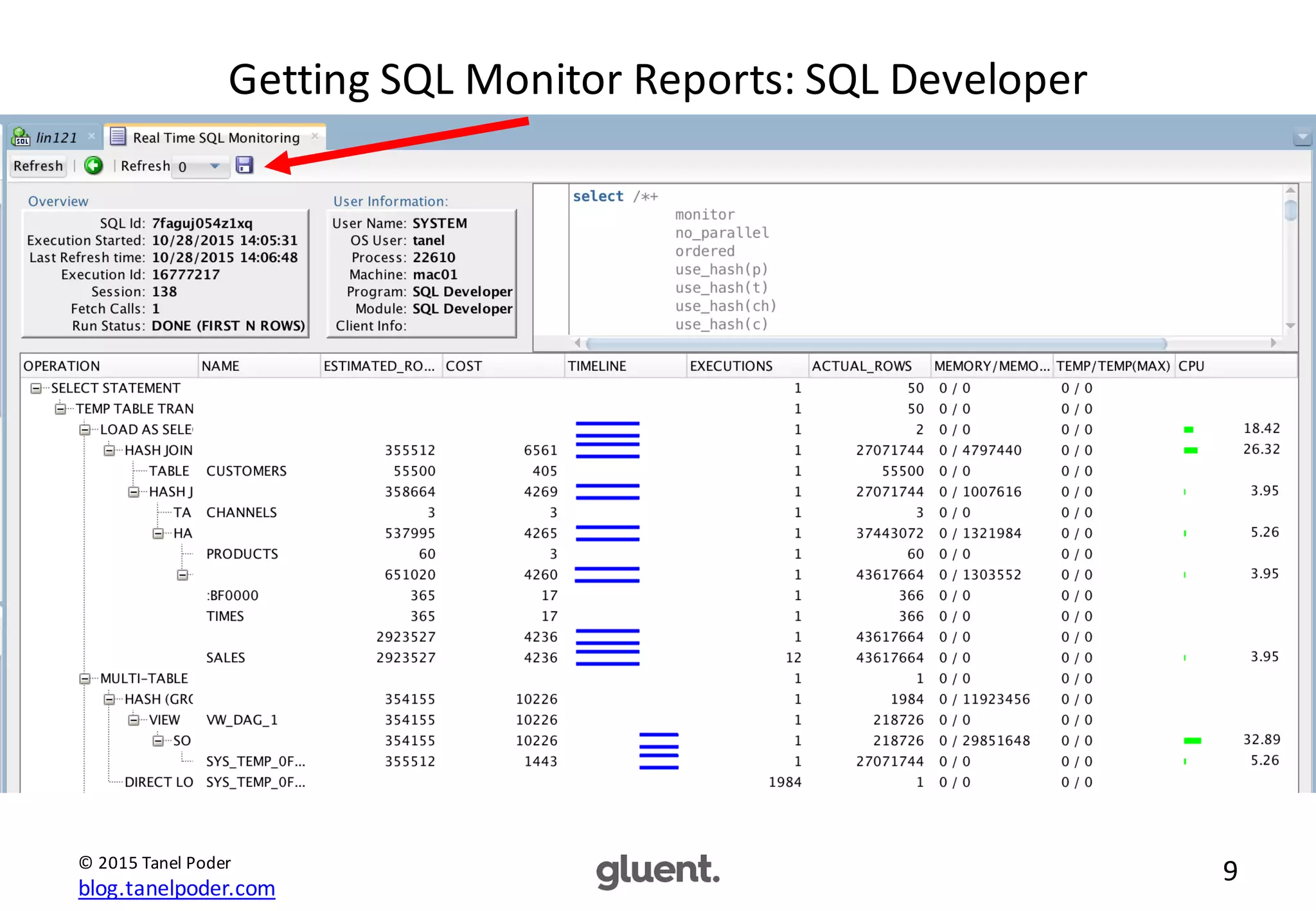Image resolution: width=1316 pixels, height=911 pixels.
Task: Click the lin121 SQL connection icon
Action: point(21,137)
